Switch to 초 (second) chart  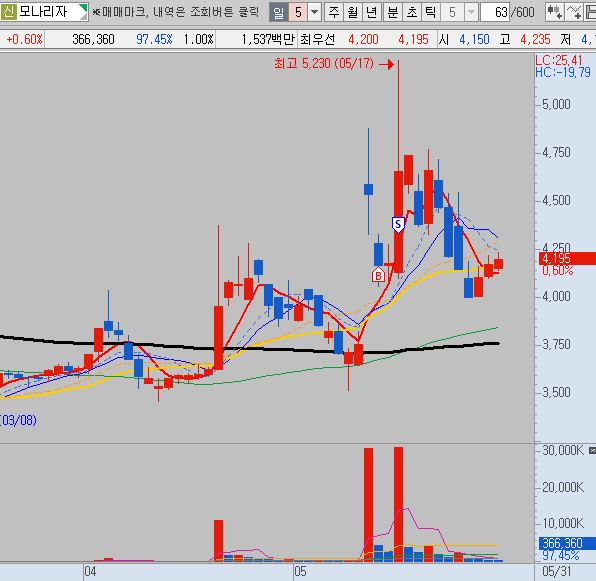click(412, 13)
